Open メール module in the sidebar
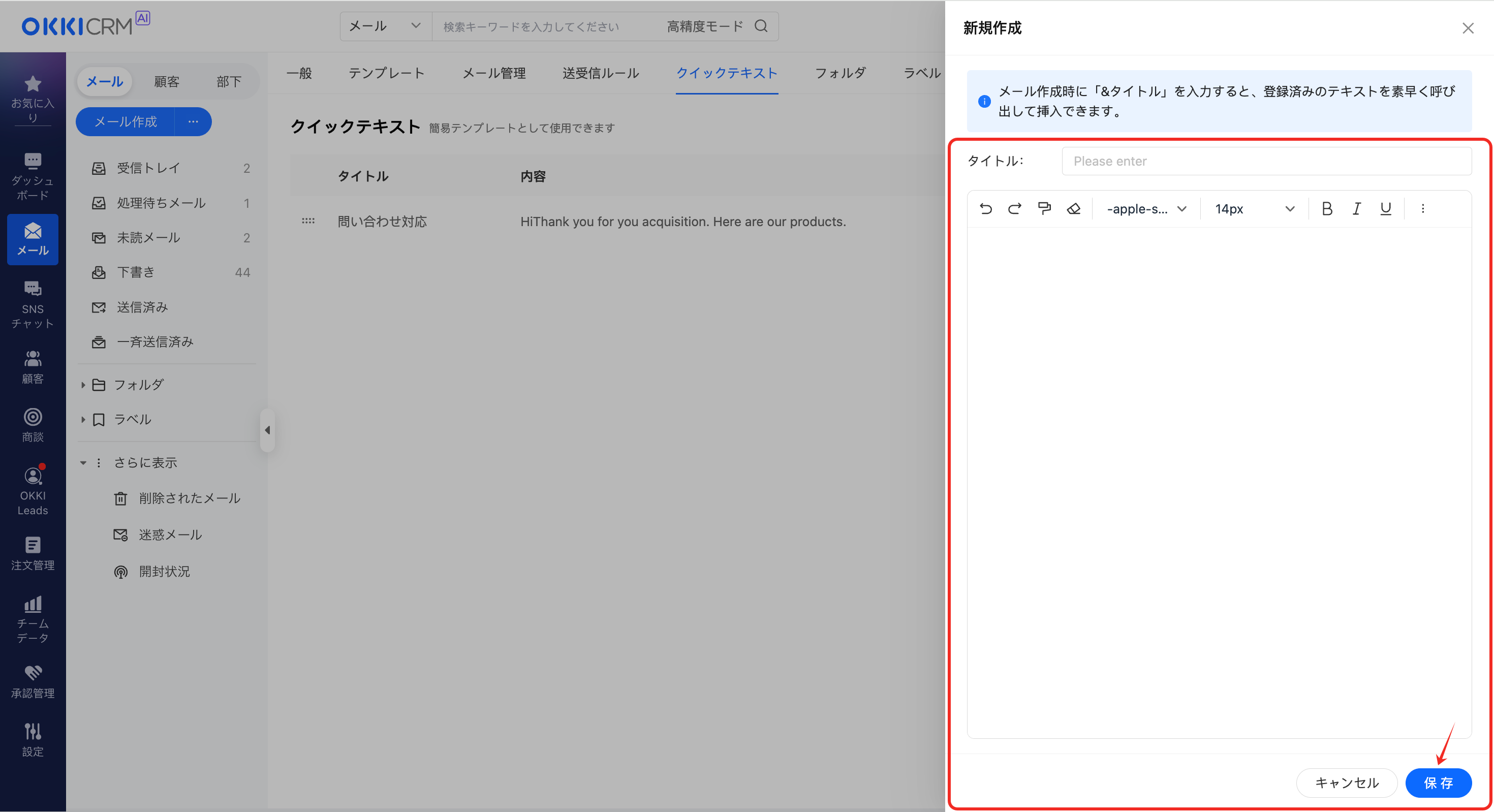1494x812 pixels. (33, 239)
